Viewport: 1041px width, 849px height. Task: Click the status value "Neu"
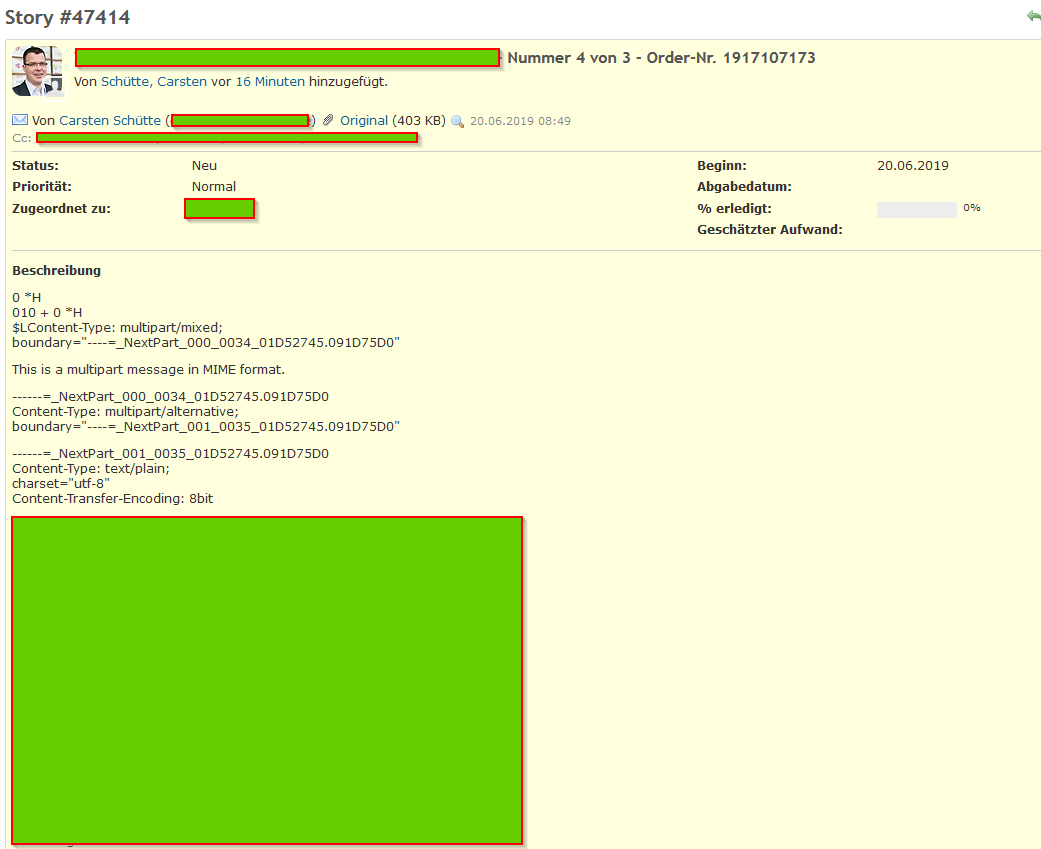point(204,166)
